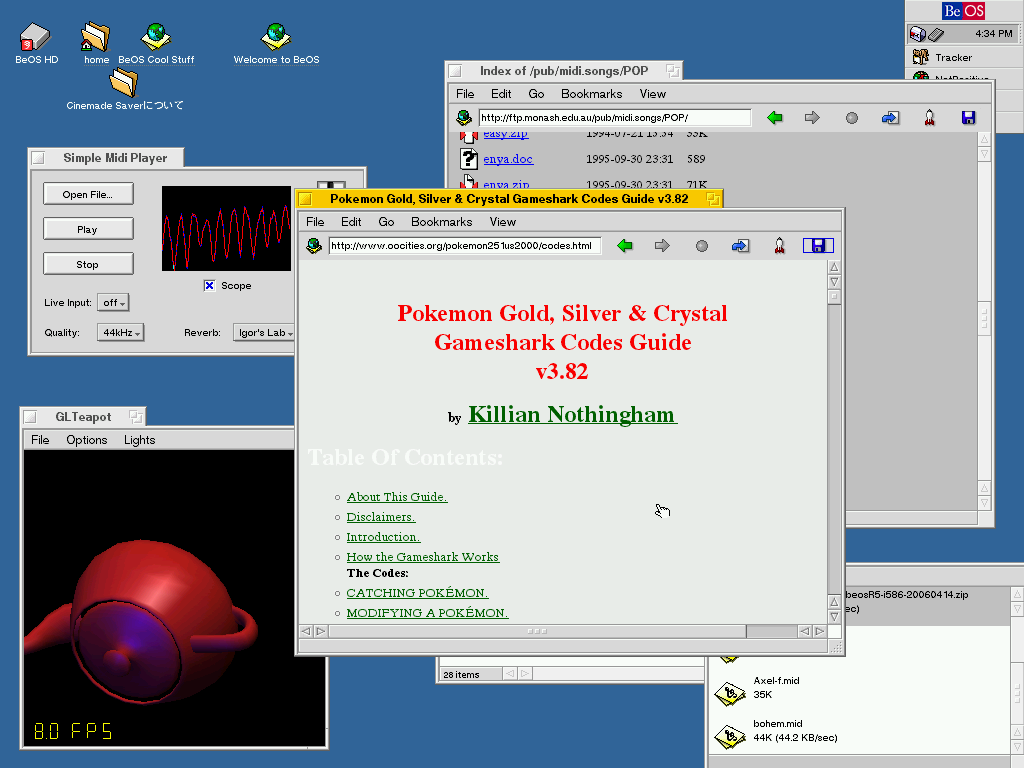Click the stop button in the Index of POP window
1024x768 pixels.
tap(852, 118)
